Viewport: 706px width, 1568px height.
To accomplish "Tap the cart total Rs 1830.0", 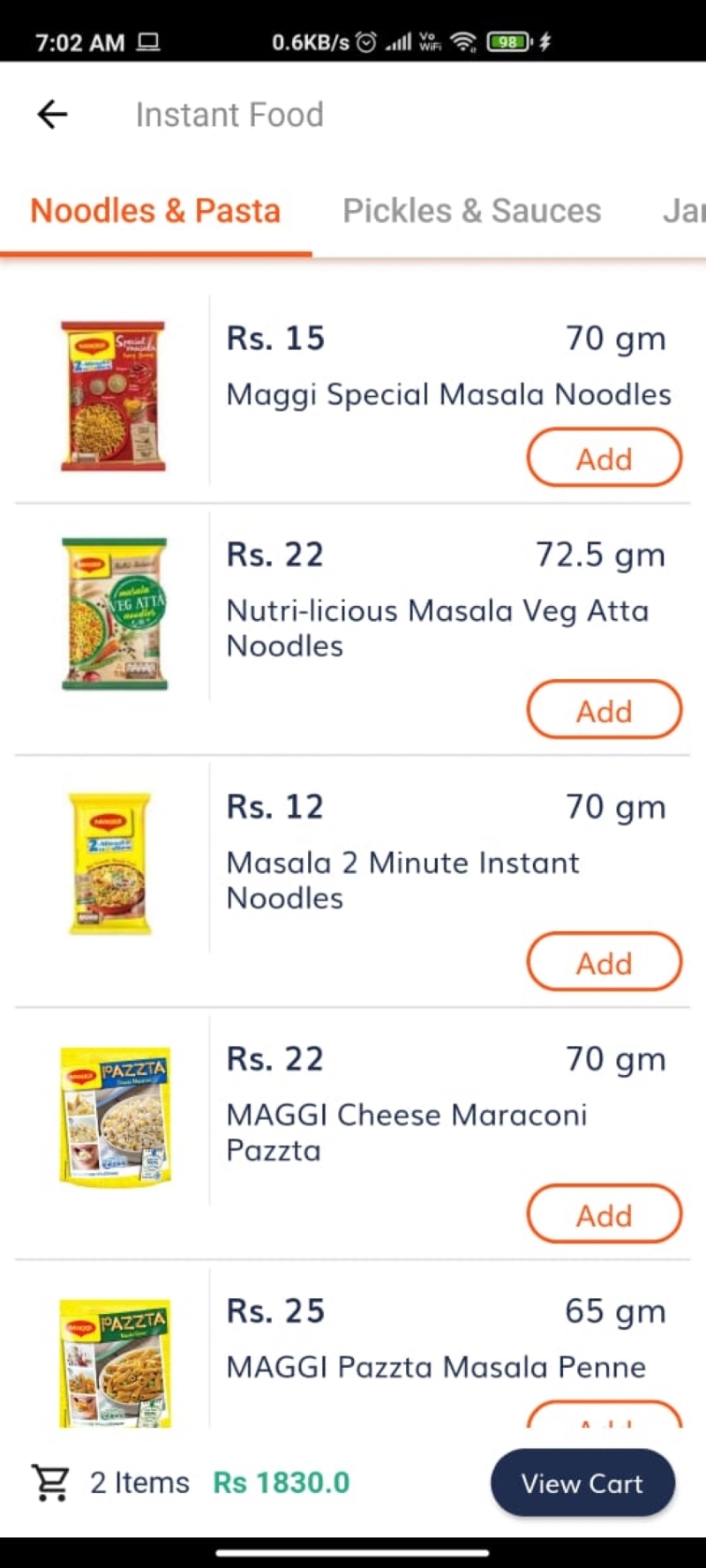I will pyautogui.click(x=282, y=1482).
